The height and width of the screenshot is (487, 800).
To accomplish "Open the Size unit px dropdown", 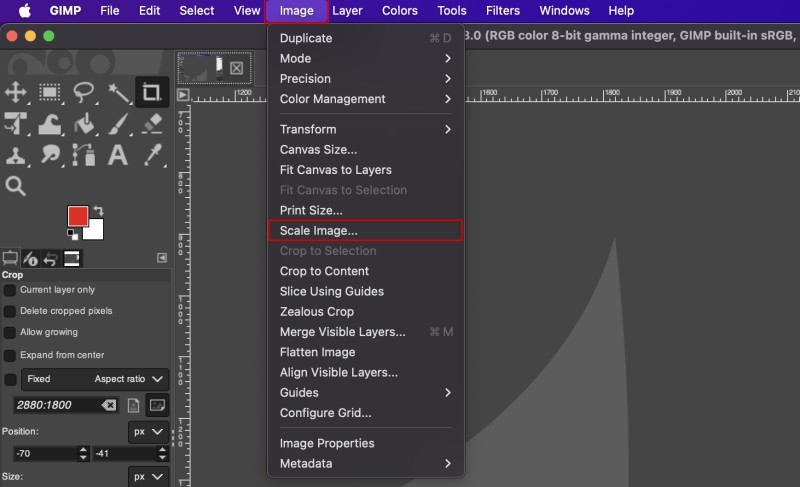I will [x=148, y=477].
